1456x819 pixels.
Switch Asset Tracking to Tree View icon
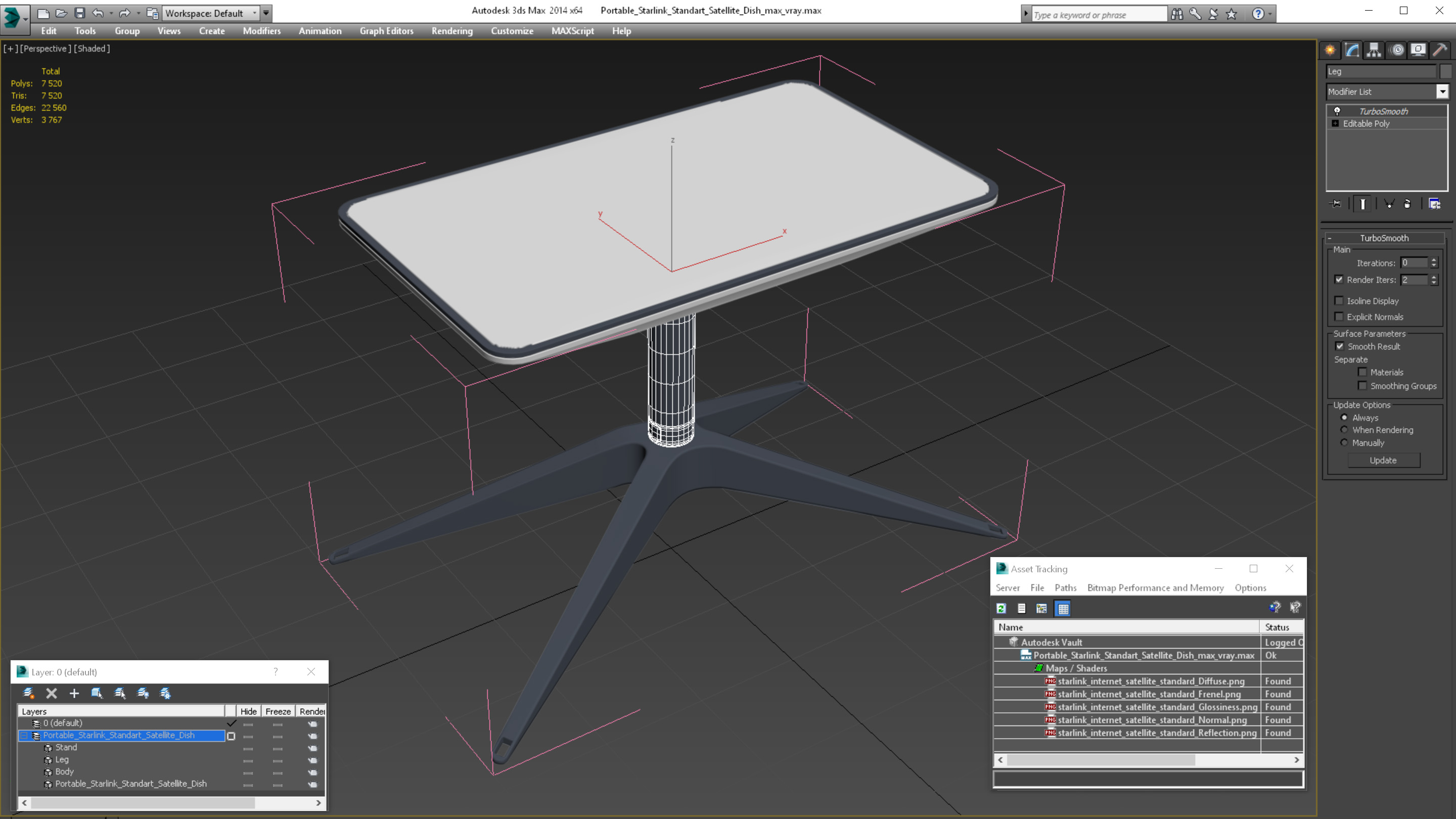click(1041, 609)
